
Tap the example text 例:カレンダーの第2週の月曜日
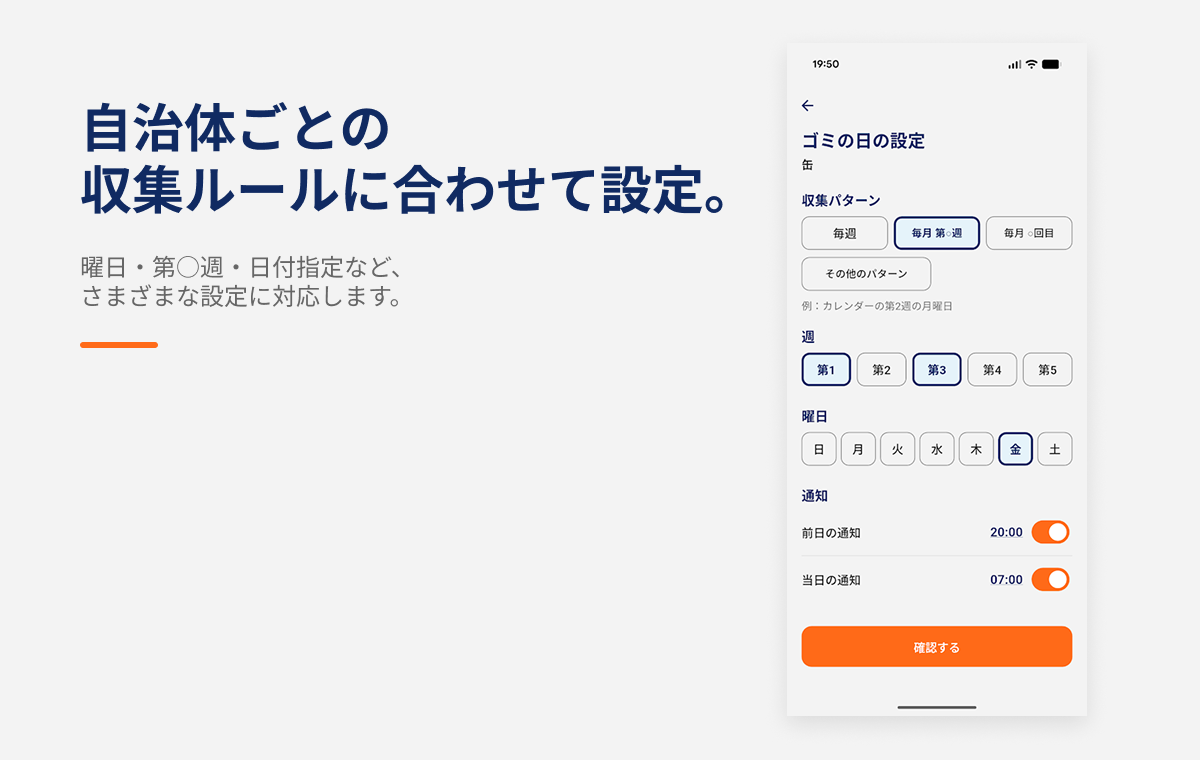pyautogui.click(x=877, y=306)
